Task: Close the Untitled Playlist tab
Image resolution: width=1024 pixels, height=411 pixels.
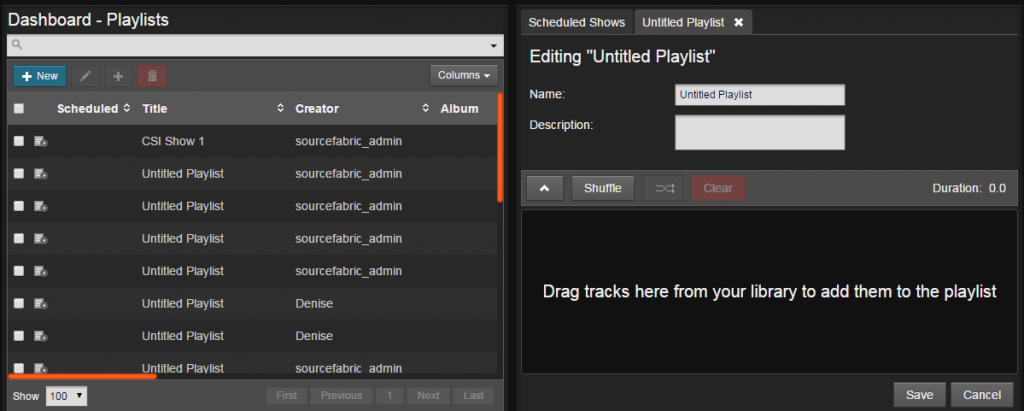Action: tap(739, 22)
